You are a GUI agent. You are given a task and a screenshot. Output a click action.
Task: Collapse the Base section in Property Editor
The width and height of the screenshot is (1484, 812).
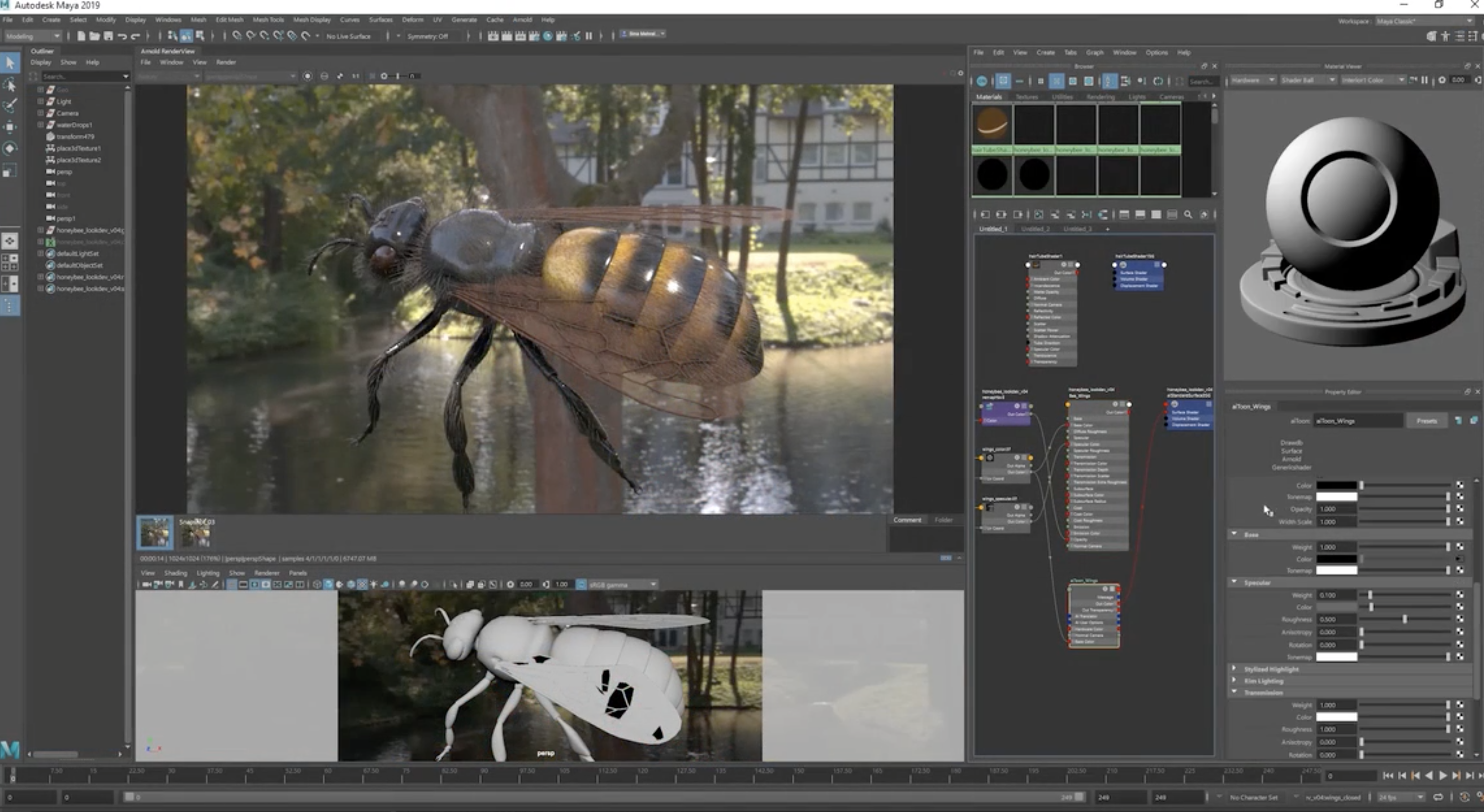(x=1234, y=534)
